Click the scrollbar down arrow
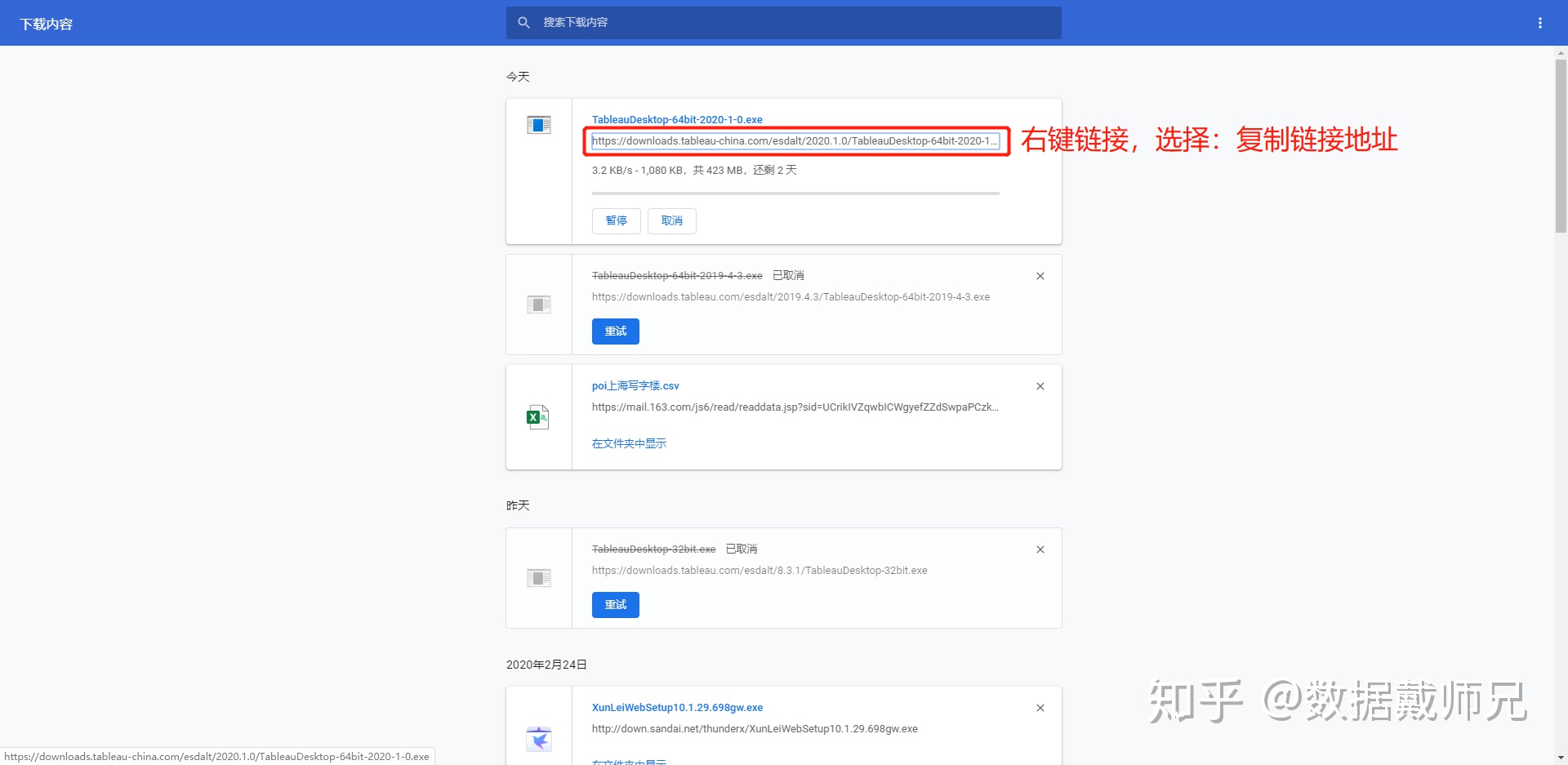Viewport: 1568px width, 765px height. point(1561,758)
